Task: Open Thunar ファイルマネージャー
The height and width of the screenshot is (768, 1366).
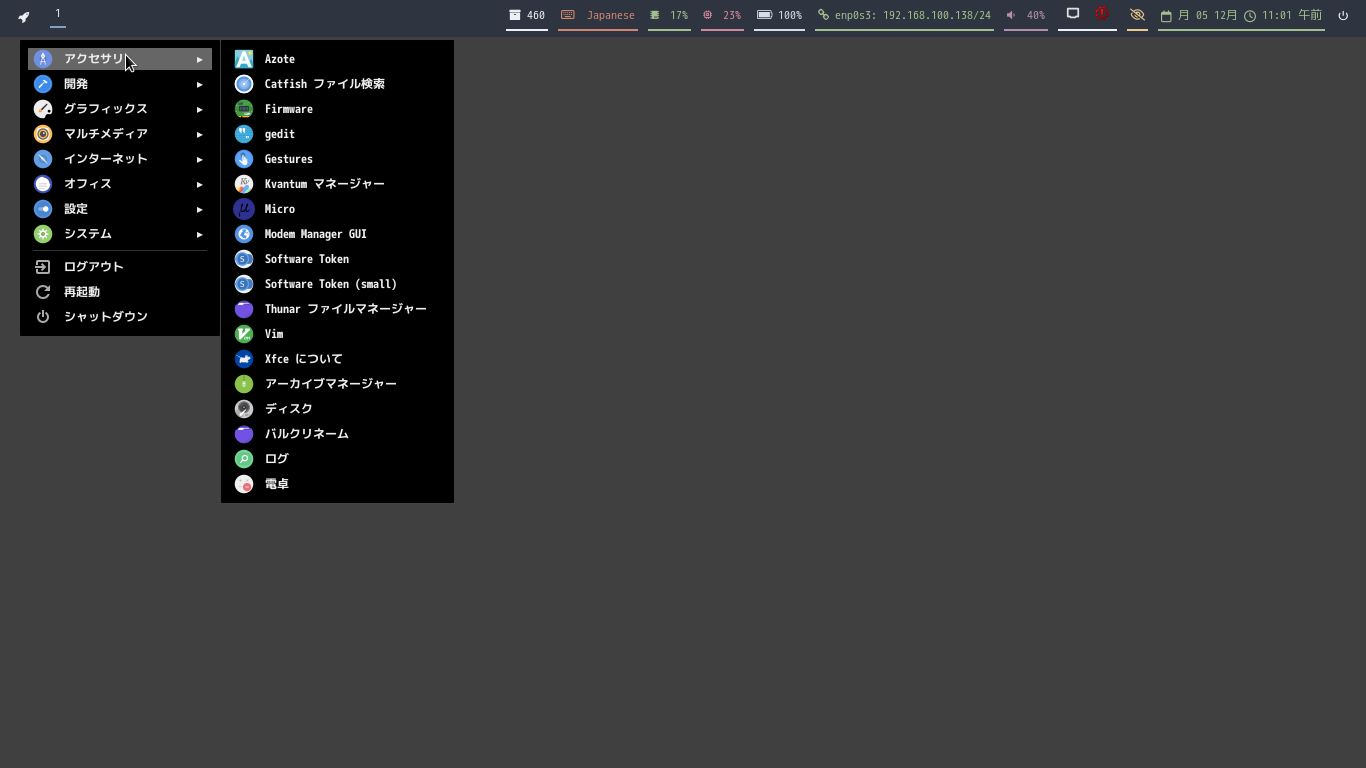Action: 337,309
